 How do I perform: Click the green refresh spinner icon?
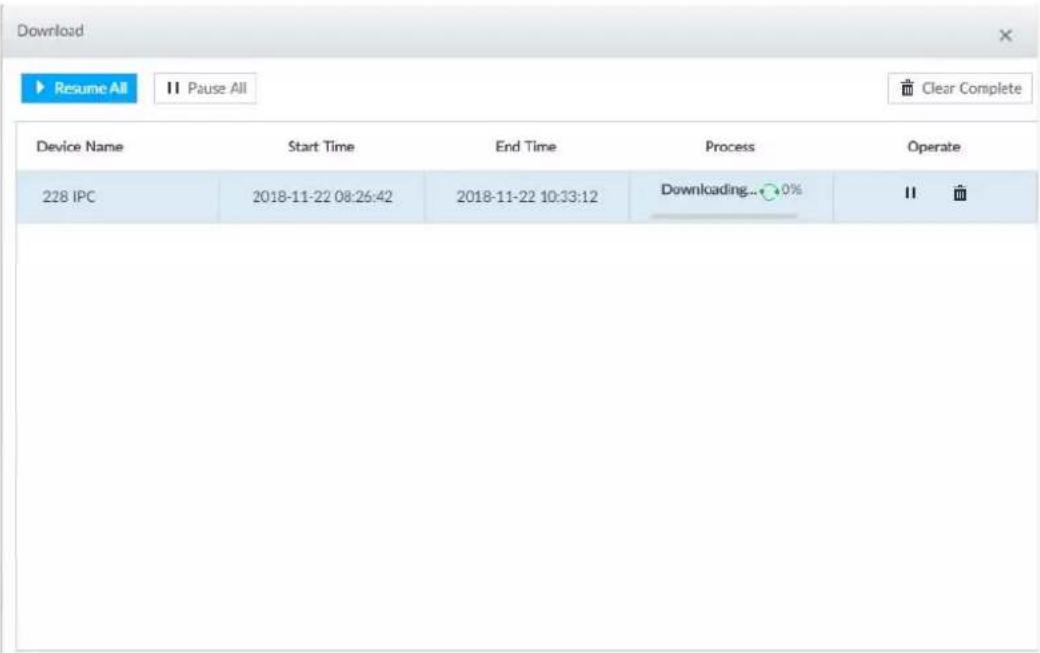coord(769,192)
